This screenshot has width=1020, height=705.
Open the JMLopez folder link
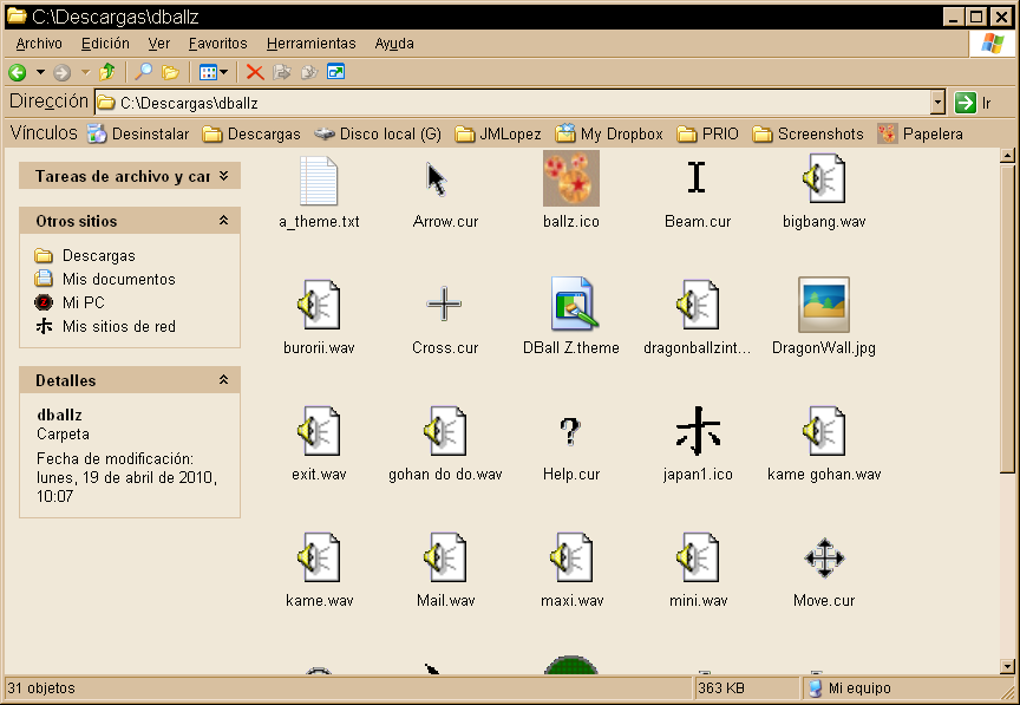tap(498, 134)
